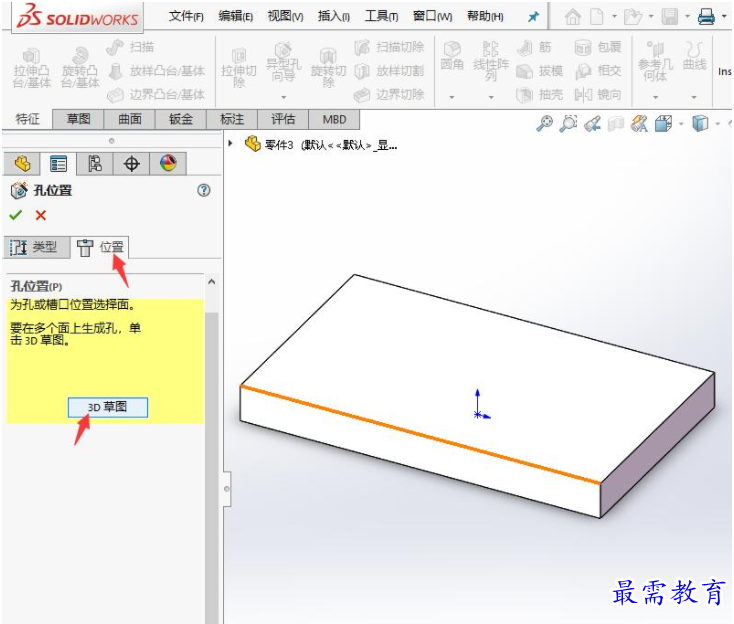The width and height of the screenshot is (734, 624).
Task: Select the Shell (抽壳) tool
Action: coord(539,95)
